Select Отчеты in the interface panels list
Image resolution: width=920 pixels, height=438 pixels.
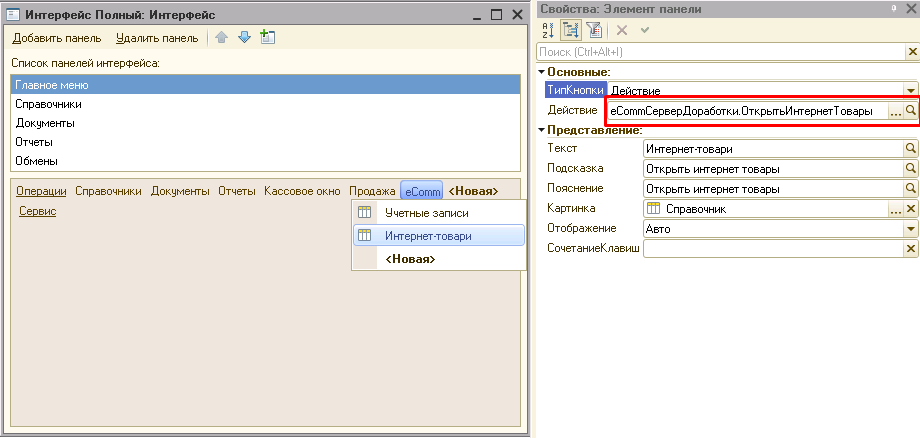pos(36,142)
